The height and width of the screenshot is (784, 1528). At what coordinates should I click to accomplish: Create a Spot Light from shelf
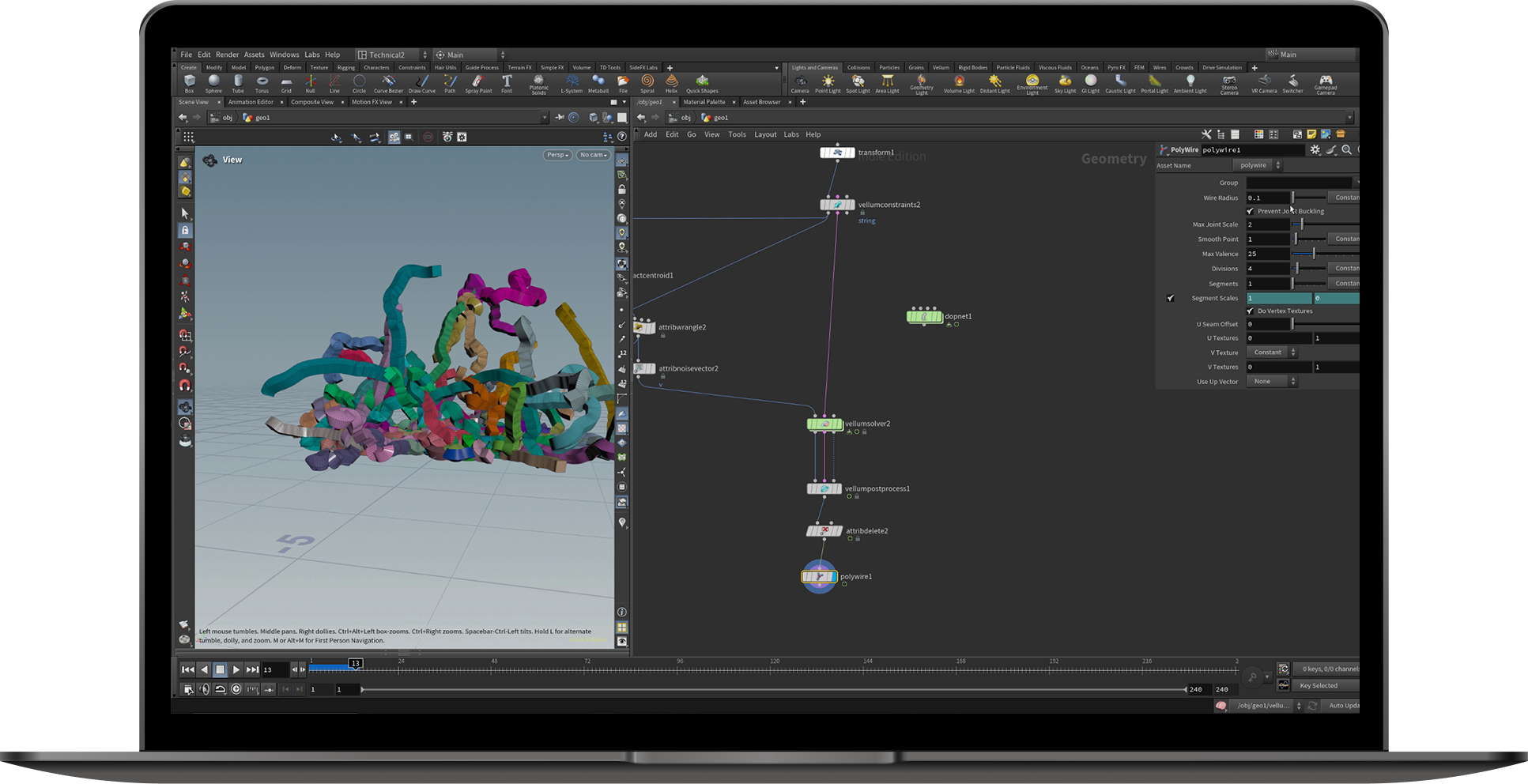coord(858,82)
